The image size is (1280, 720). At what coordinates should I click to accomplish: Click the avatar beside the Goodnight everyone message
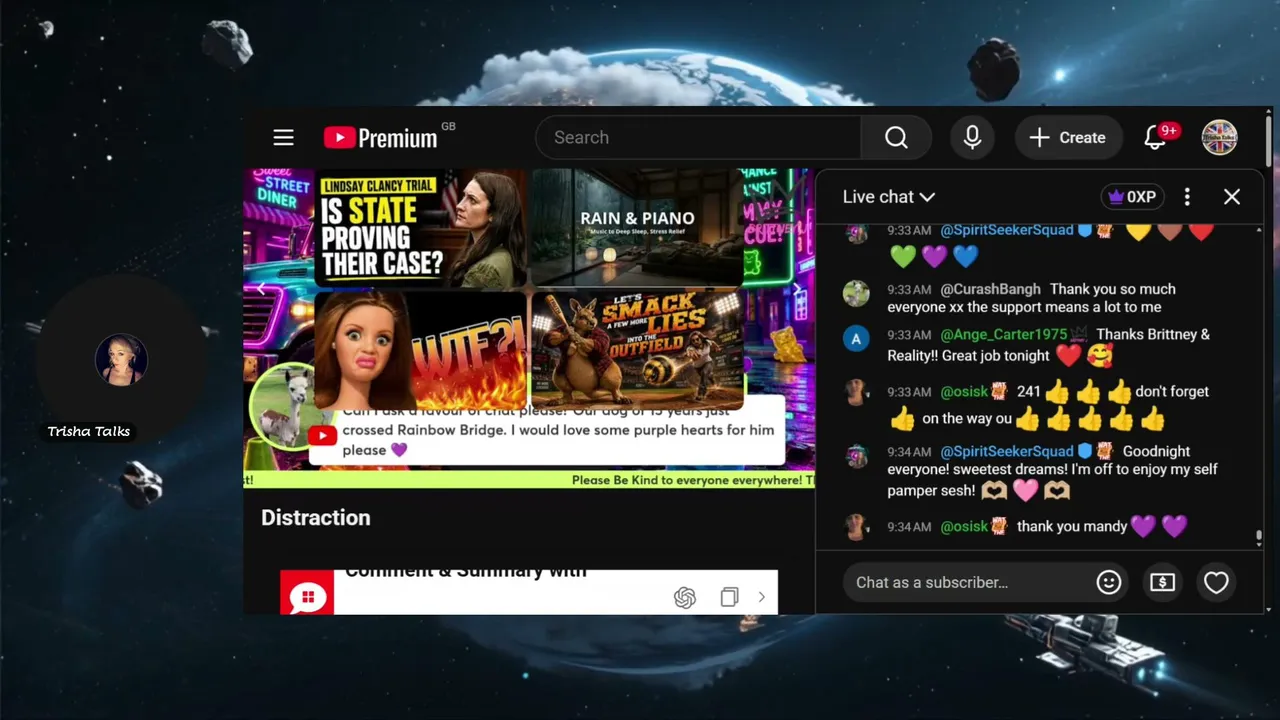pyautogui.click(x=856, y=455)
